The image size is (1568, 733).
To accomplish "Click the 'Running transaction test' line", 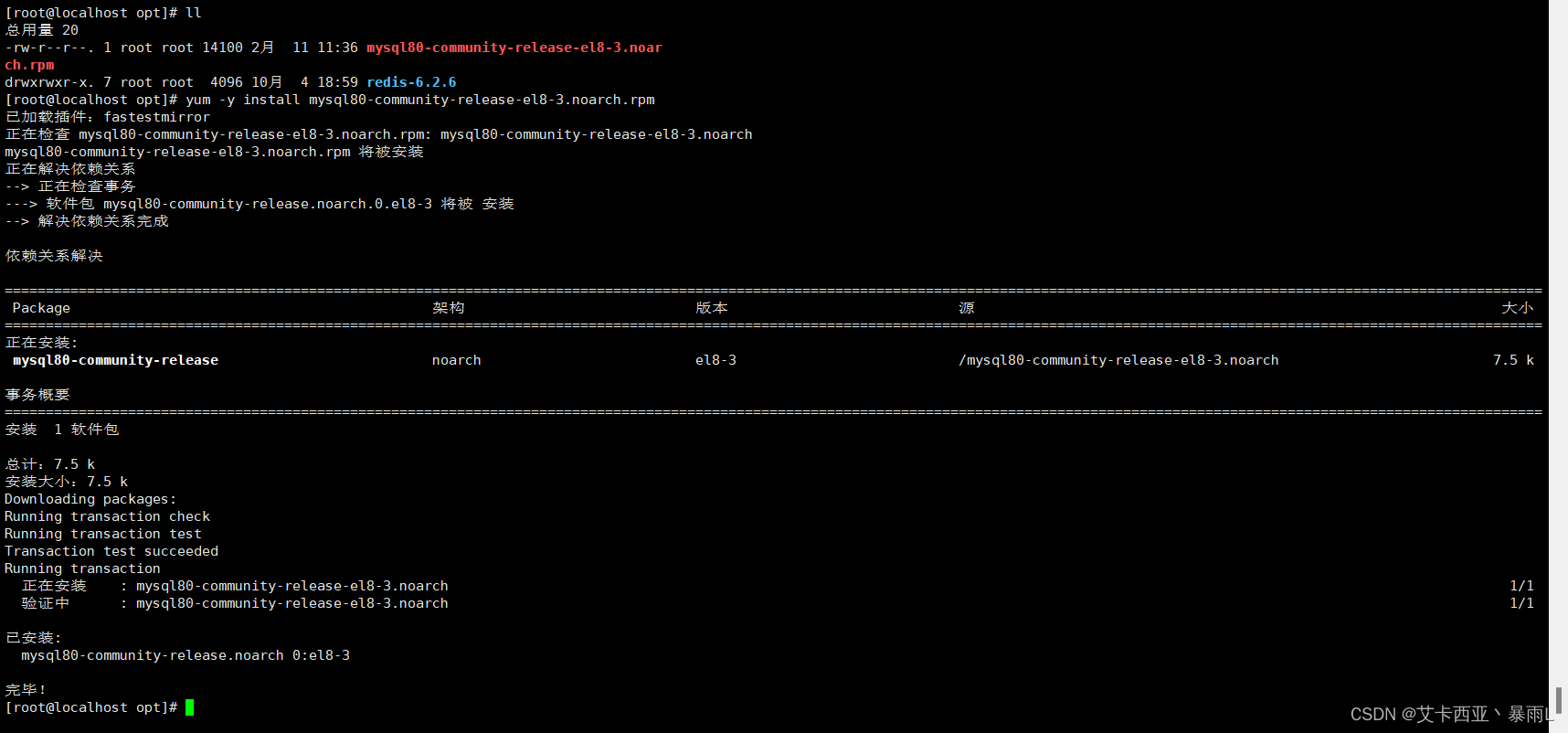I will tap(103, 534).
